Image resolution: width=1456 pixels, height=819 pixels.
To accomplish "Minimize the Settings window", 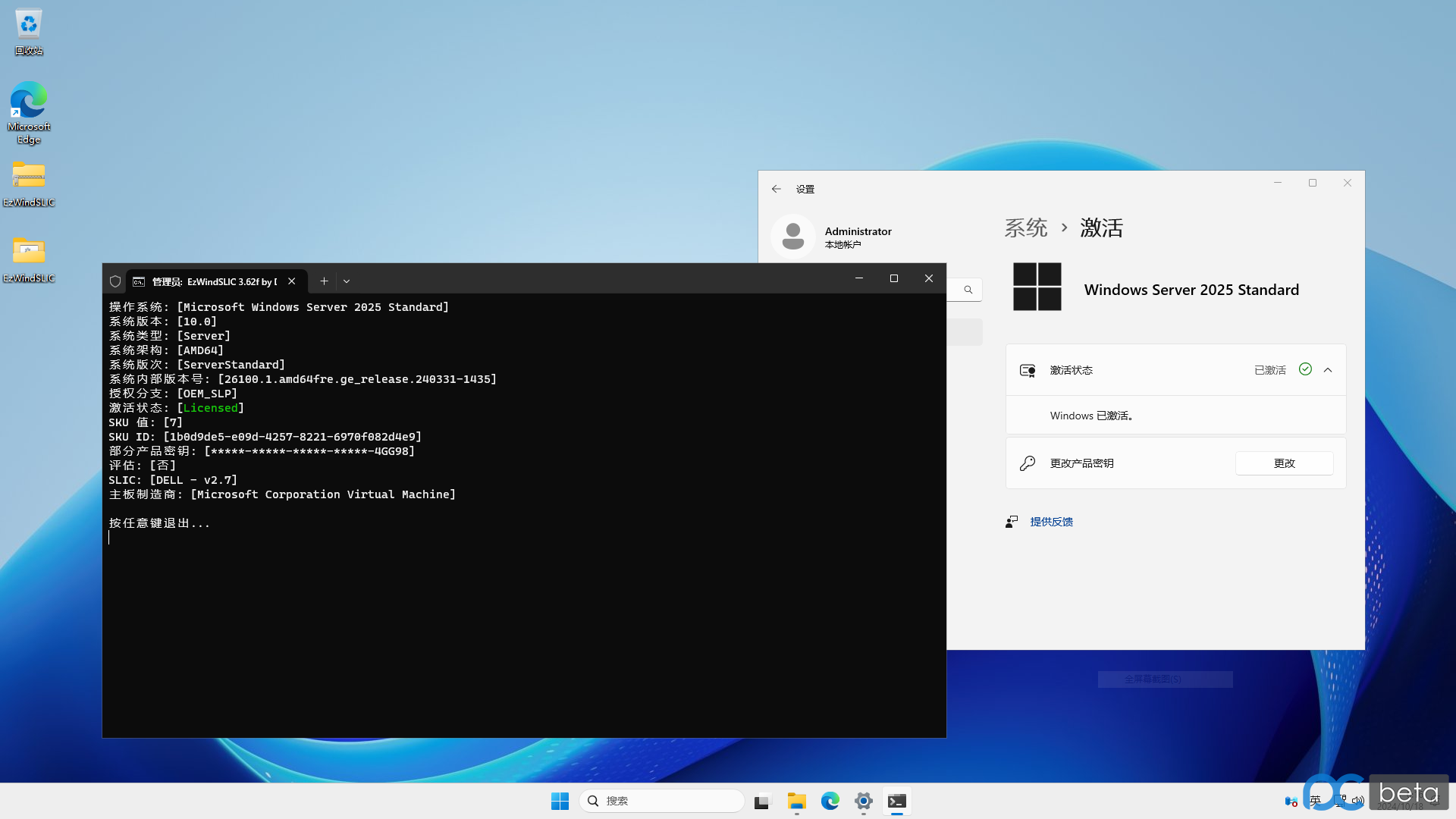I will point(1278,183).
